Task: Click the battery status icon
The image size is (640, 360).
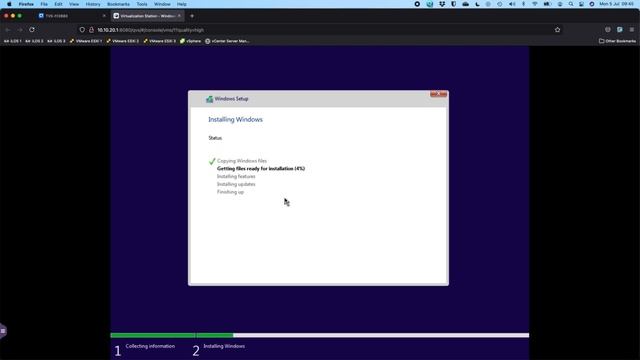Action: [x=547, y=4]
